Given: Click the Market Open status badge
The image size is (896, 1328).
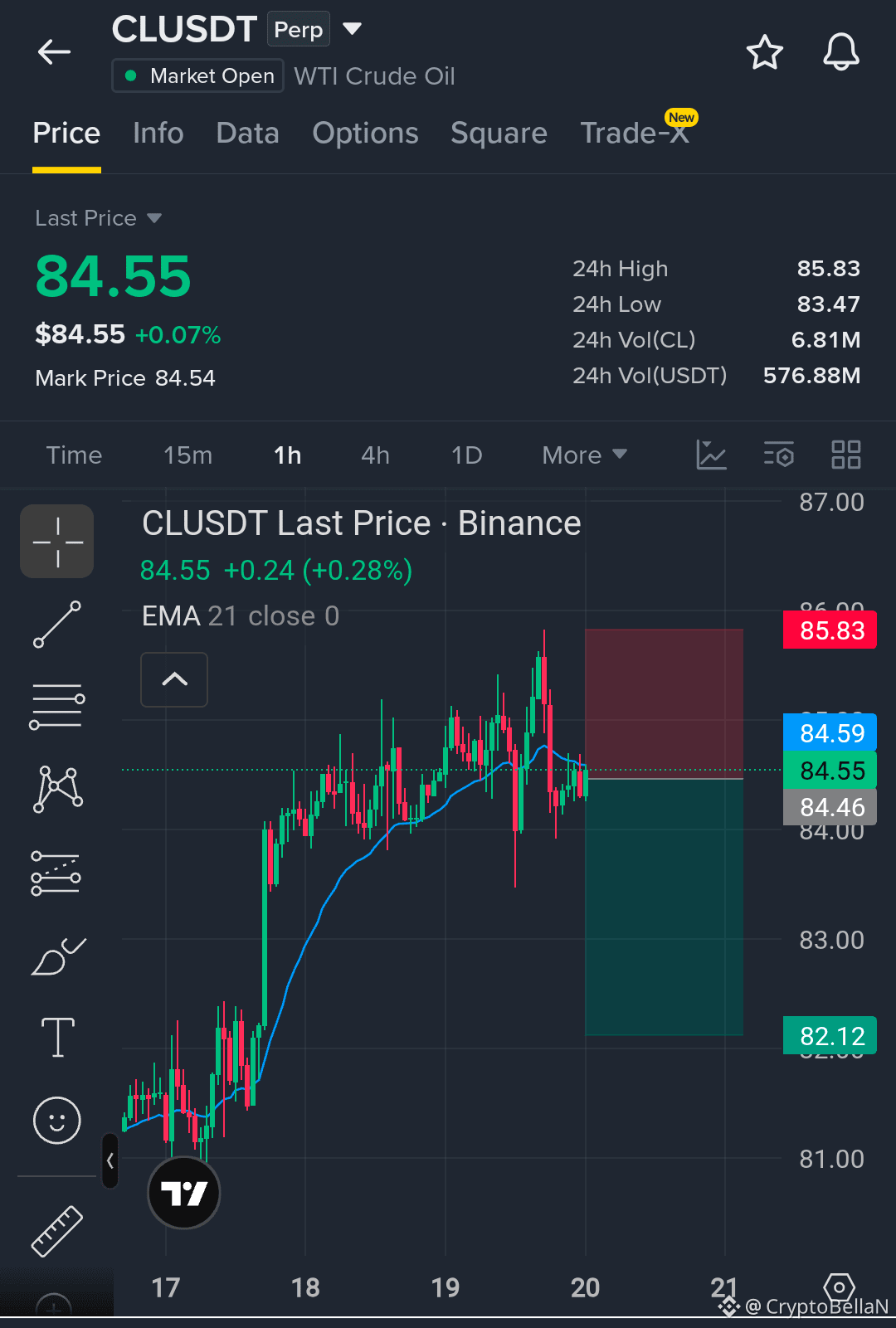Looking at the screenshot, I should click(198, 75).
